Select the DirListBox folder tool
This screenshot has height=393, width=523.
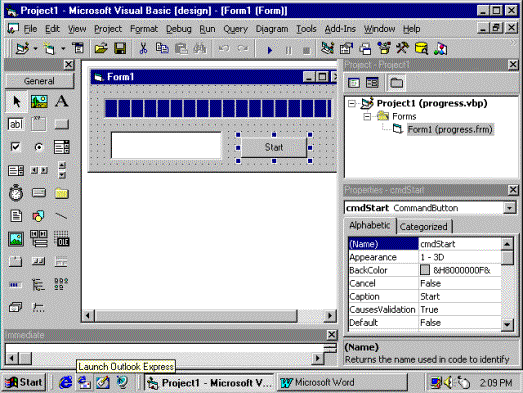click(x=62, y=193)
